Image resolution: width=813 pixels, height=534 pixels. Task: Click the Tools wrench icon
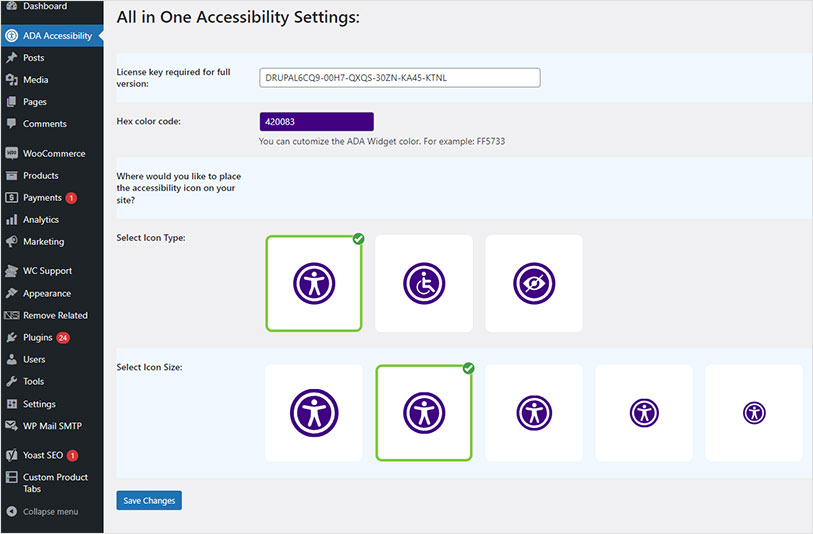(x=11, y=382)
